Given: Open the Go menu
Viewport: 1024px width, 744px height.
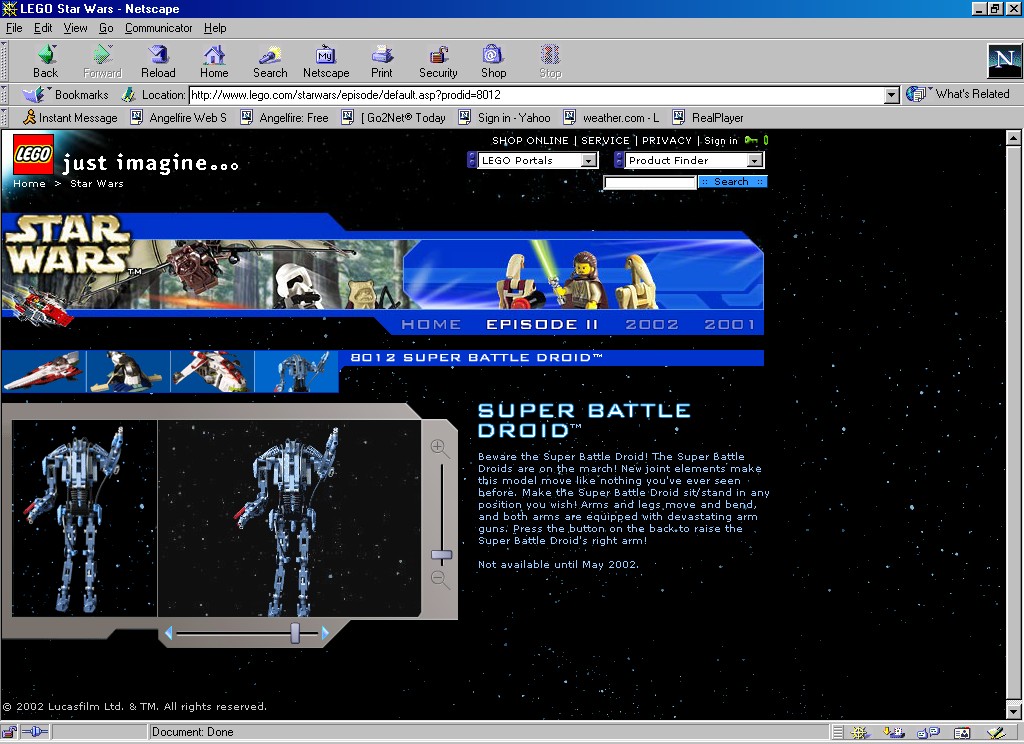Looking at the screenshot, I should point(106,28).
